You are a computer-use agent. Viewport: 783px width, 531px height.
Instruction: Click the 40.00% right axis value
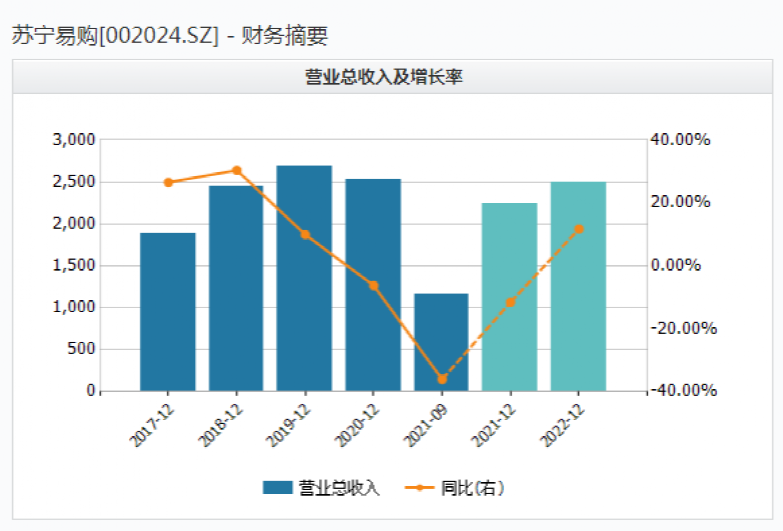[680, 139]
